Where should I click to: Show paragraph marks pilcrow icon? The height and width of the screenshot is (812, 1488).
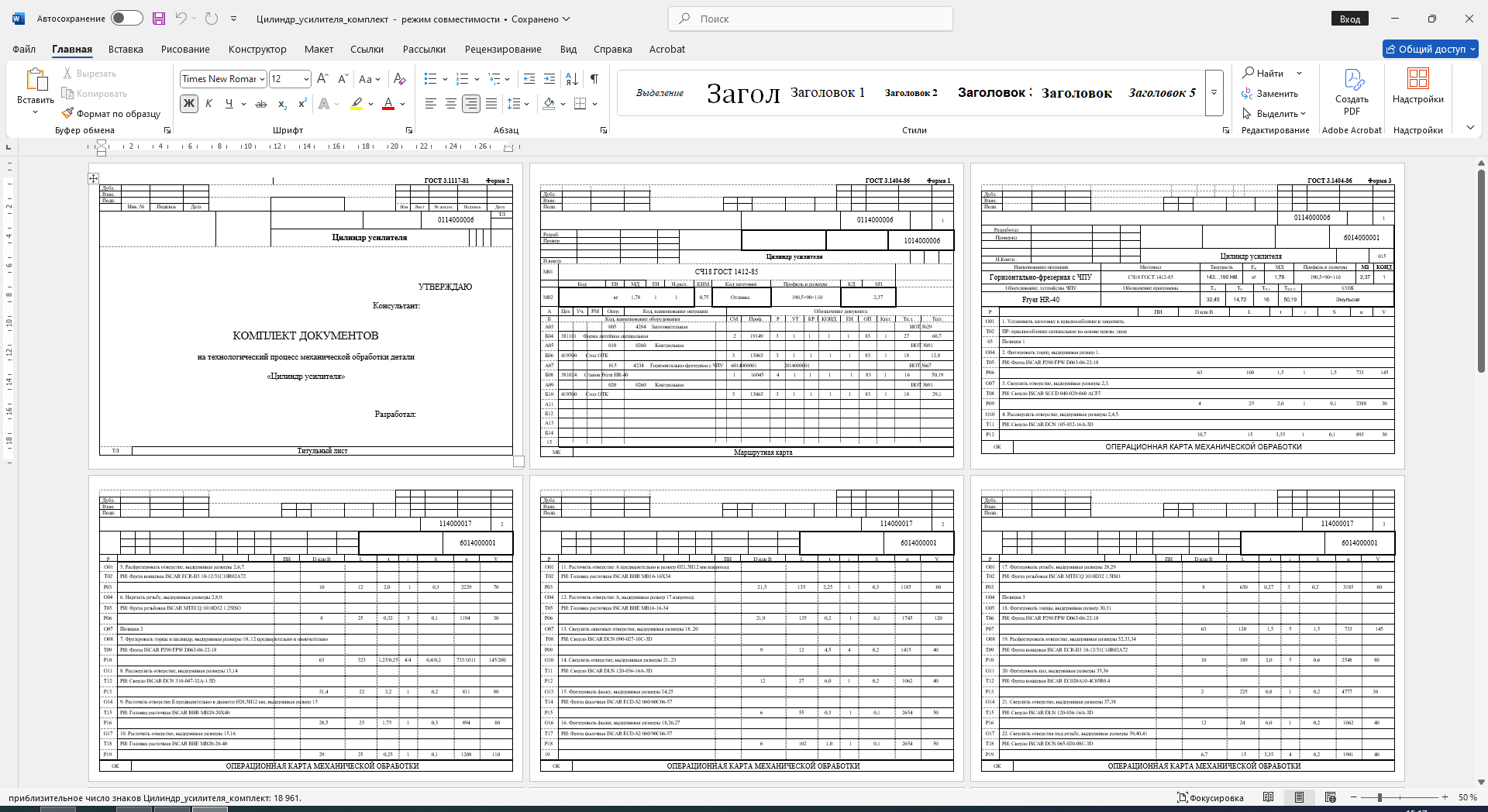[x=594, y=78]
